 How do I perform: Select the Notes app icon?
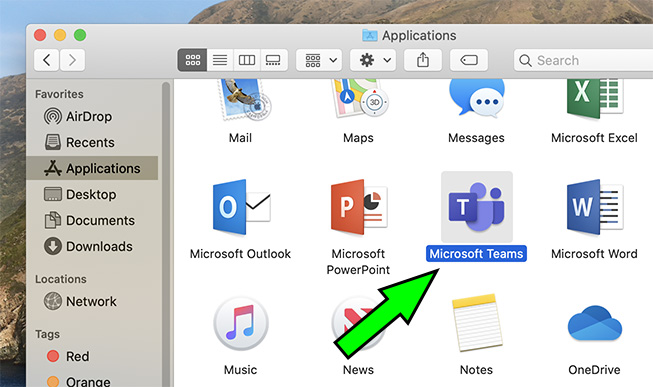(476, 323)
